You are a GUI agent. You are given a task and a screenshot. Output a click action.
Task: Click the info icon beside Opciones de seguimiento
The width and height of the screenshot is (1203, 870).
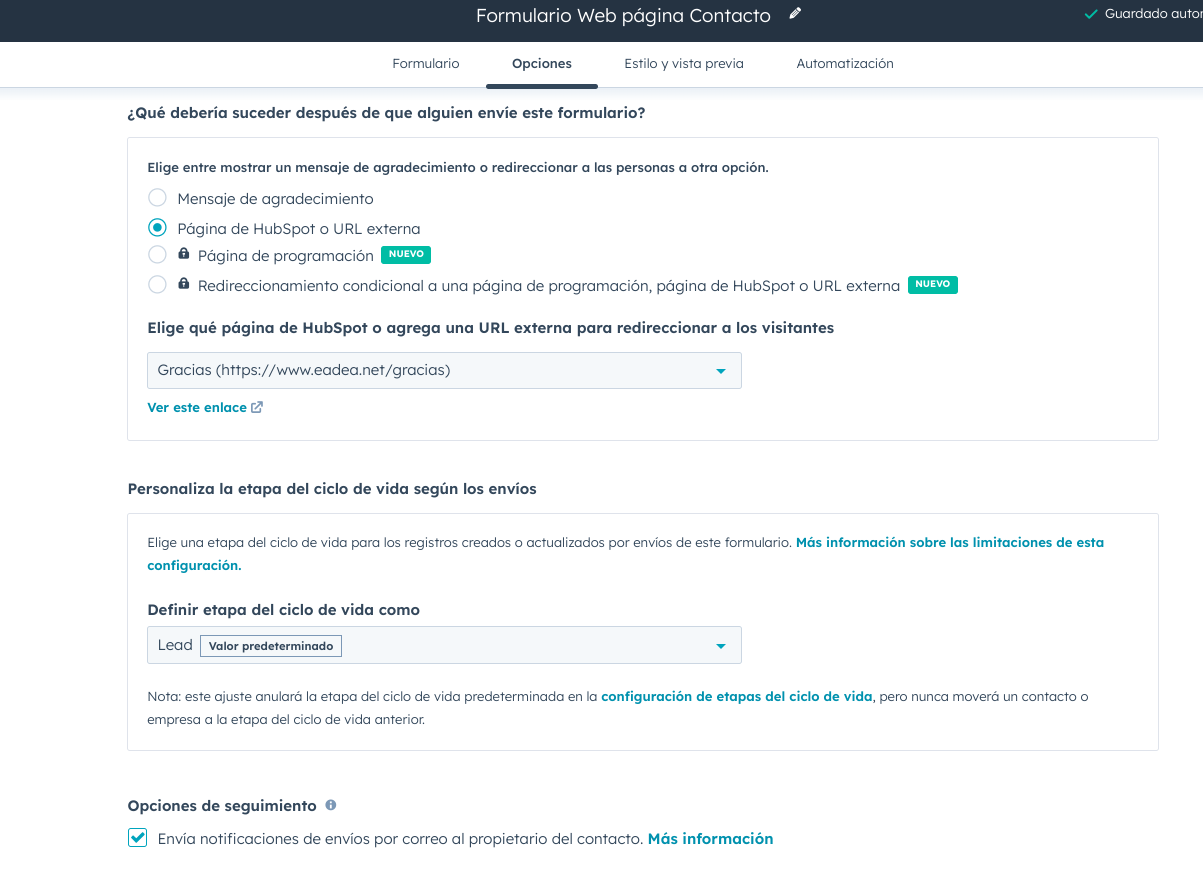331,805
